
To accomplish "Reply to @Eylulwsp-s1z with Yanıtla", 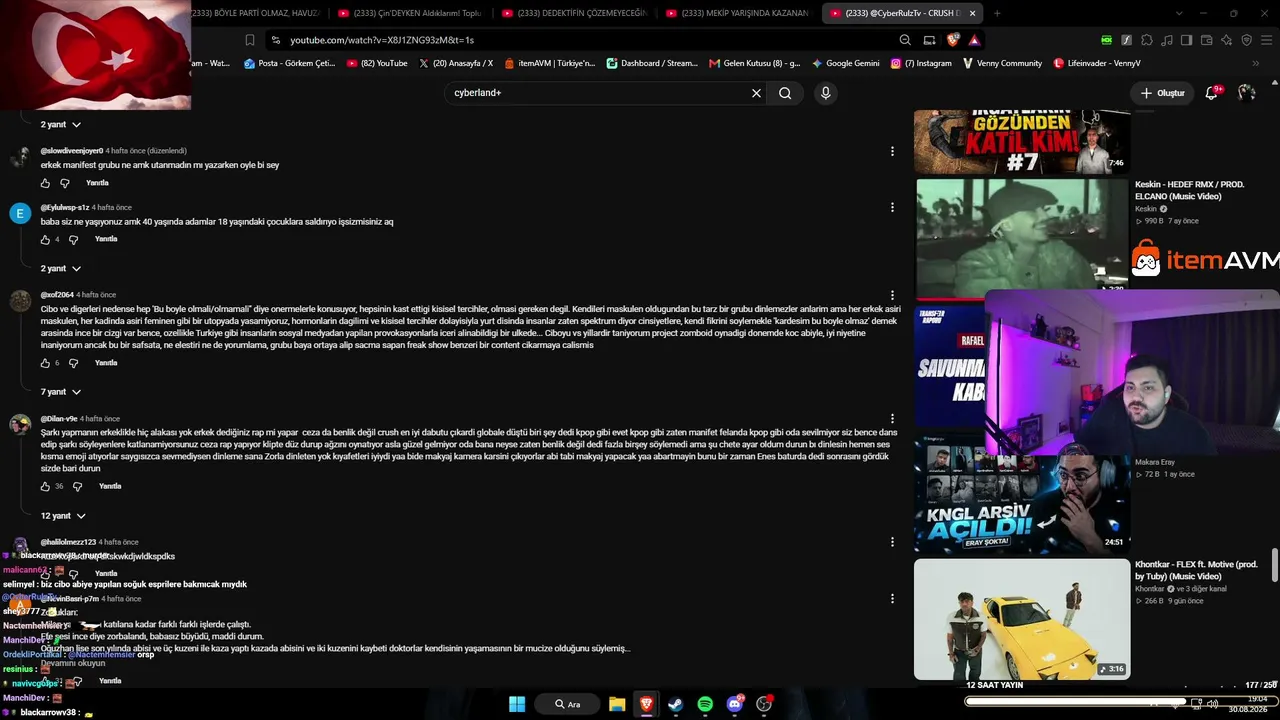I will click(106, 240).
